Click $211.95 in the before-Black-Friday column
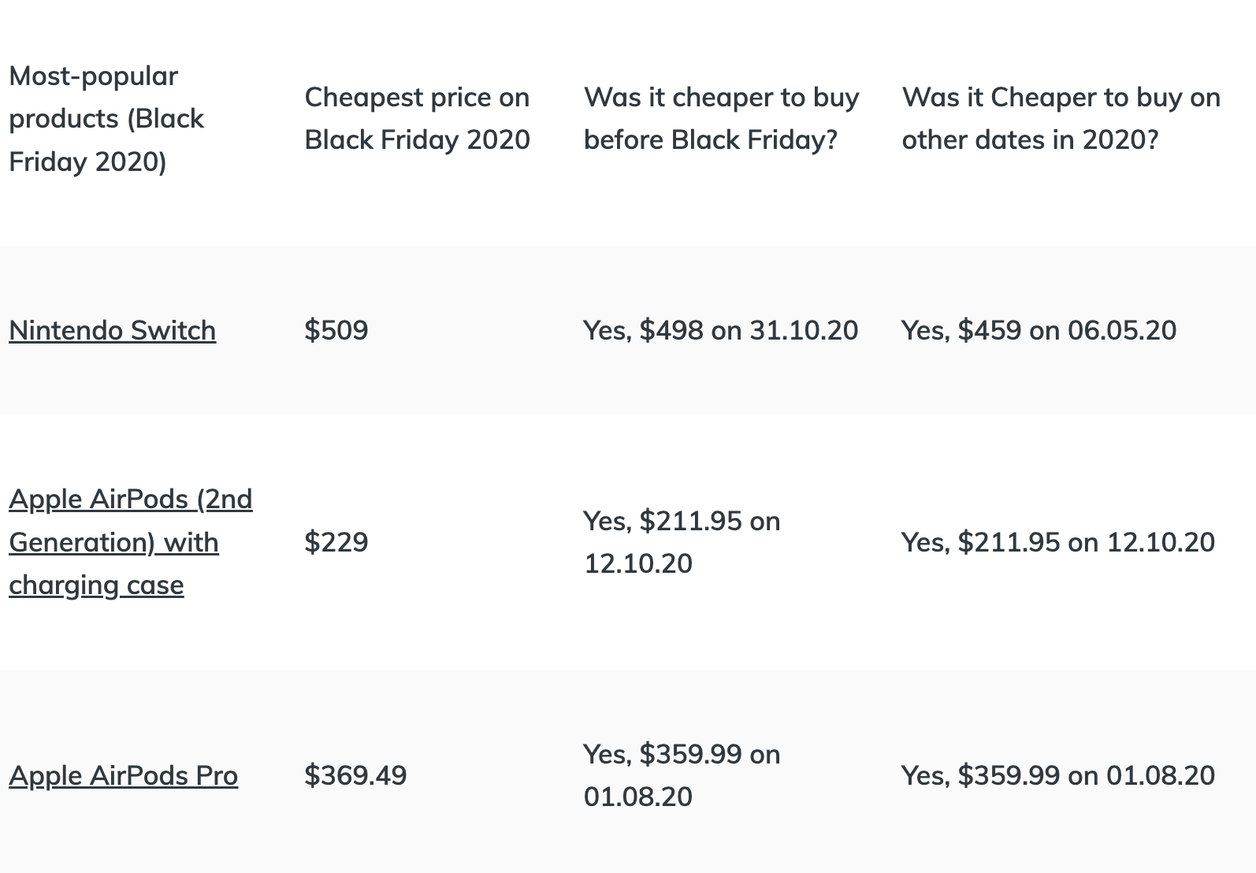The image size is (1256, 873). click(x=690, y=521)
